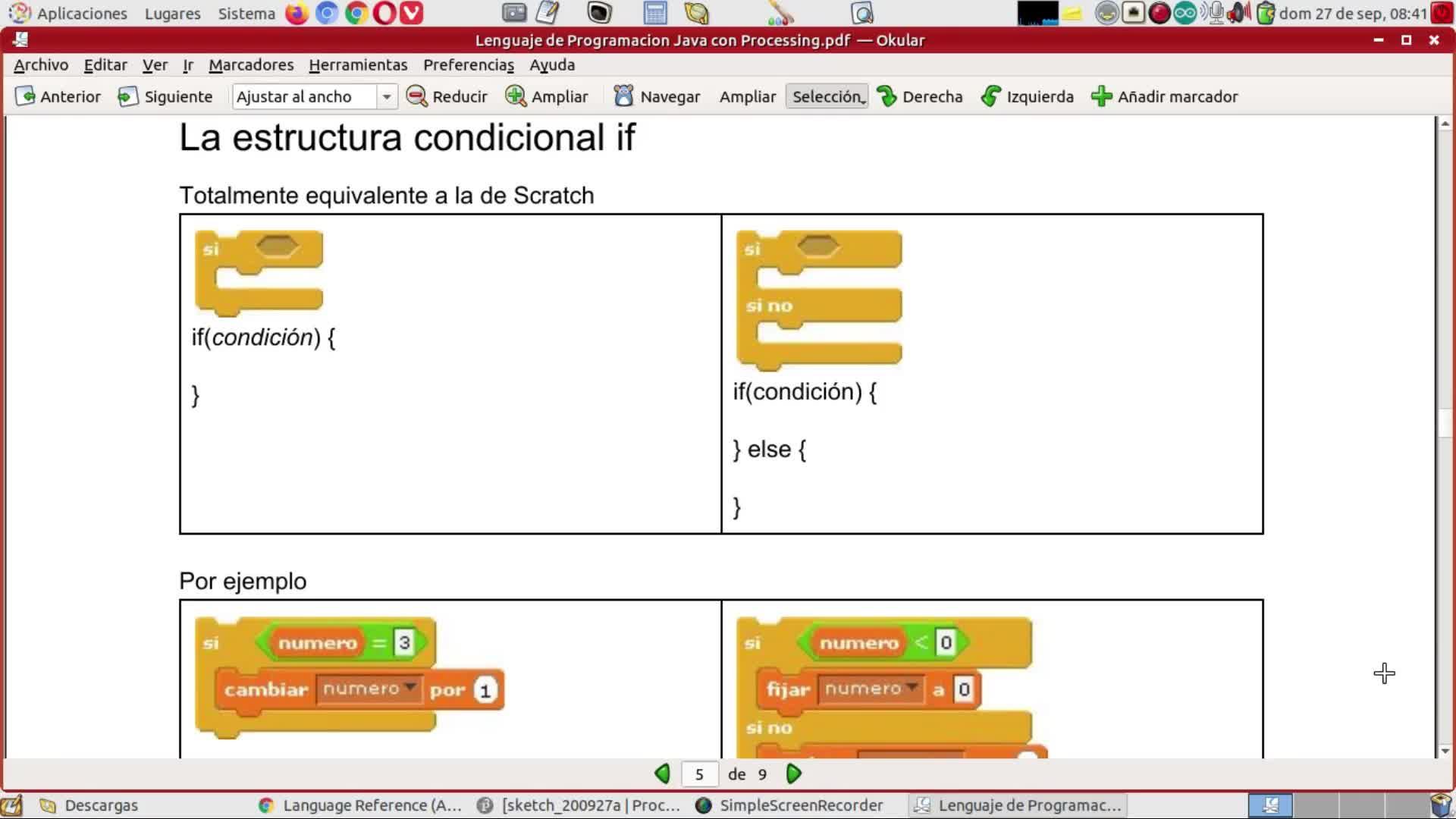Image resolution: width=1456 pixels, height=819 pixels.
Task: Toggle the Selección tool mode
Action: click(x=825, y=96)
